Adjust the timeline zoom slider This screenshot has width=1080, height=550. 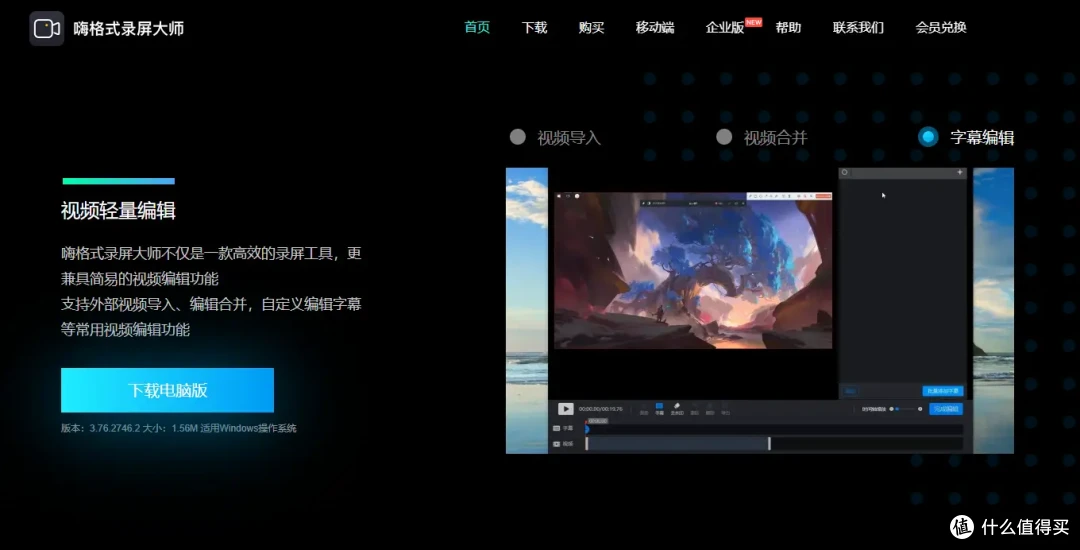click(906, 409)
